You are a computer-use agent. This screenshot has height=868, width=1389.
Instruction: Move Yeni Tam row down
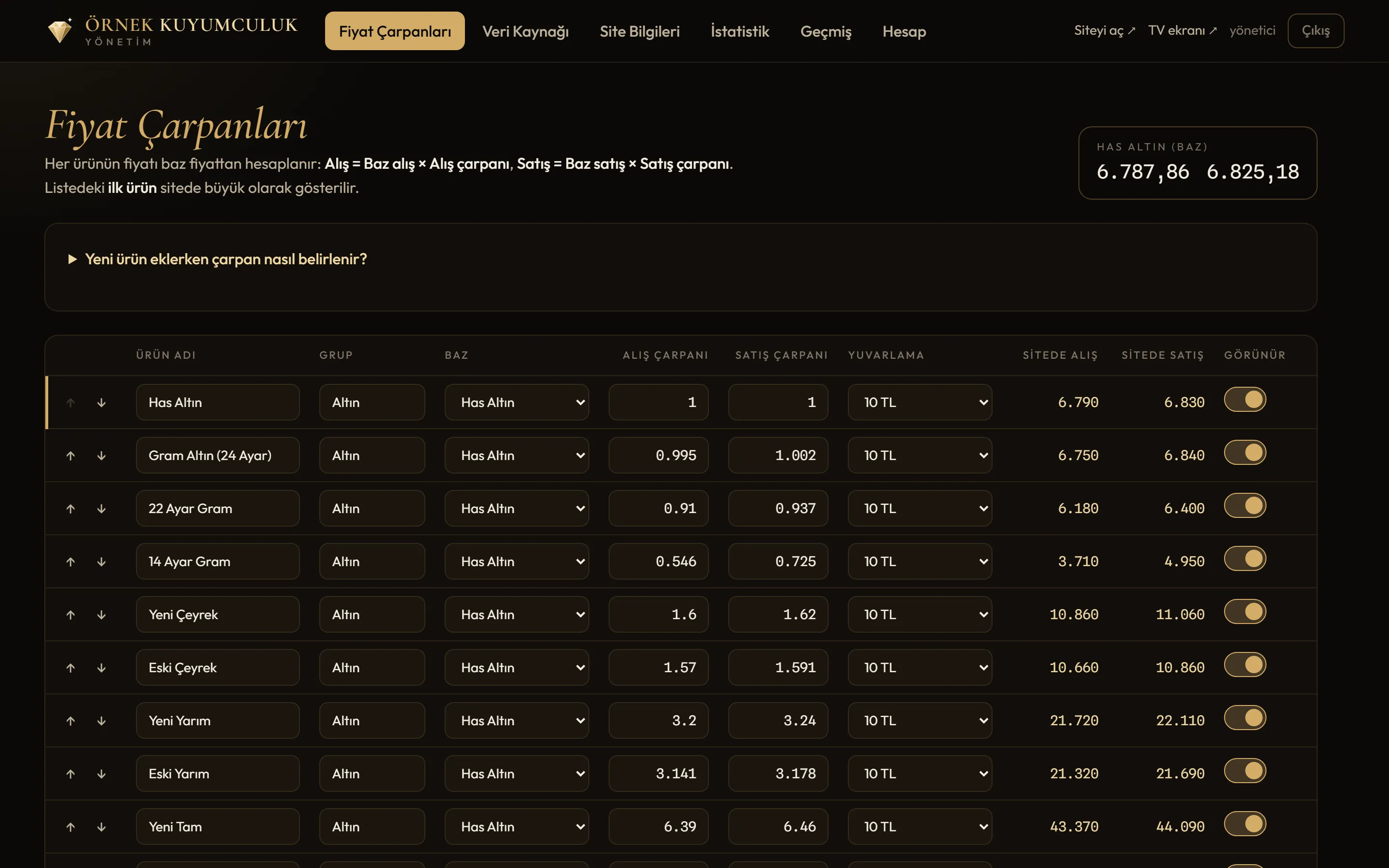click(102, 827)
